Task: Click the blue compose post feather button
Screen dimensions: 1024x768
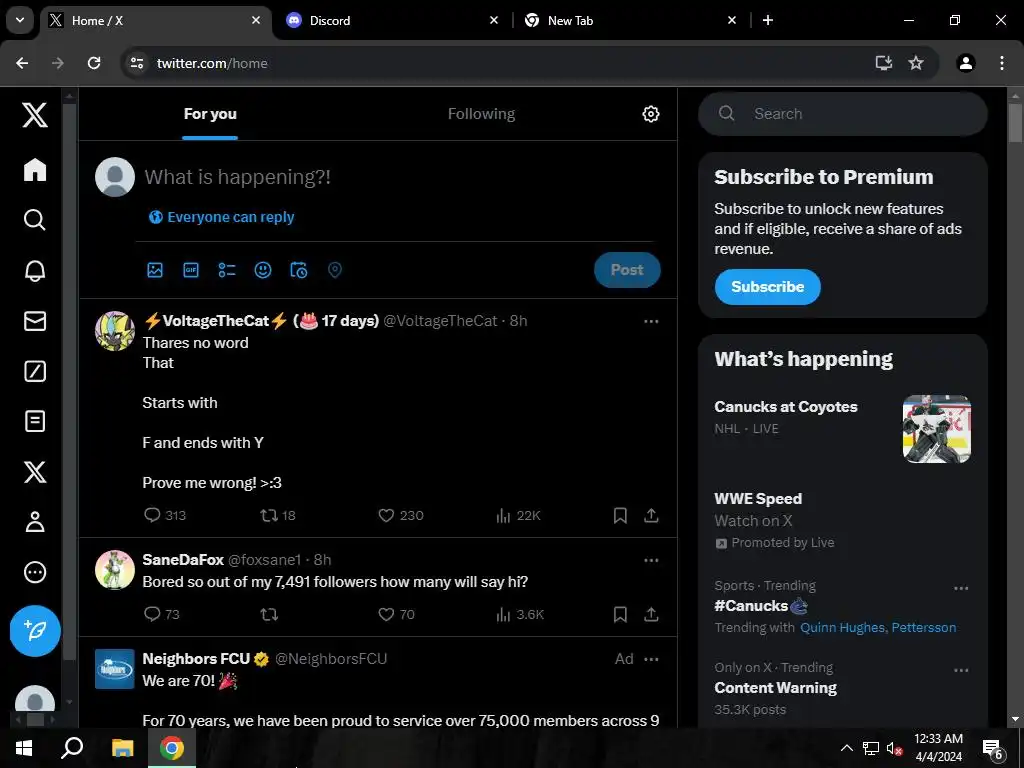Action: (35, 631)
